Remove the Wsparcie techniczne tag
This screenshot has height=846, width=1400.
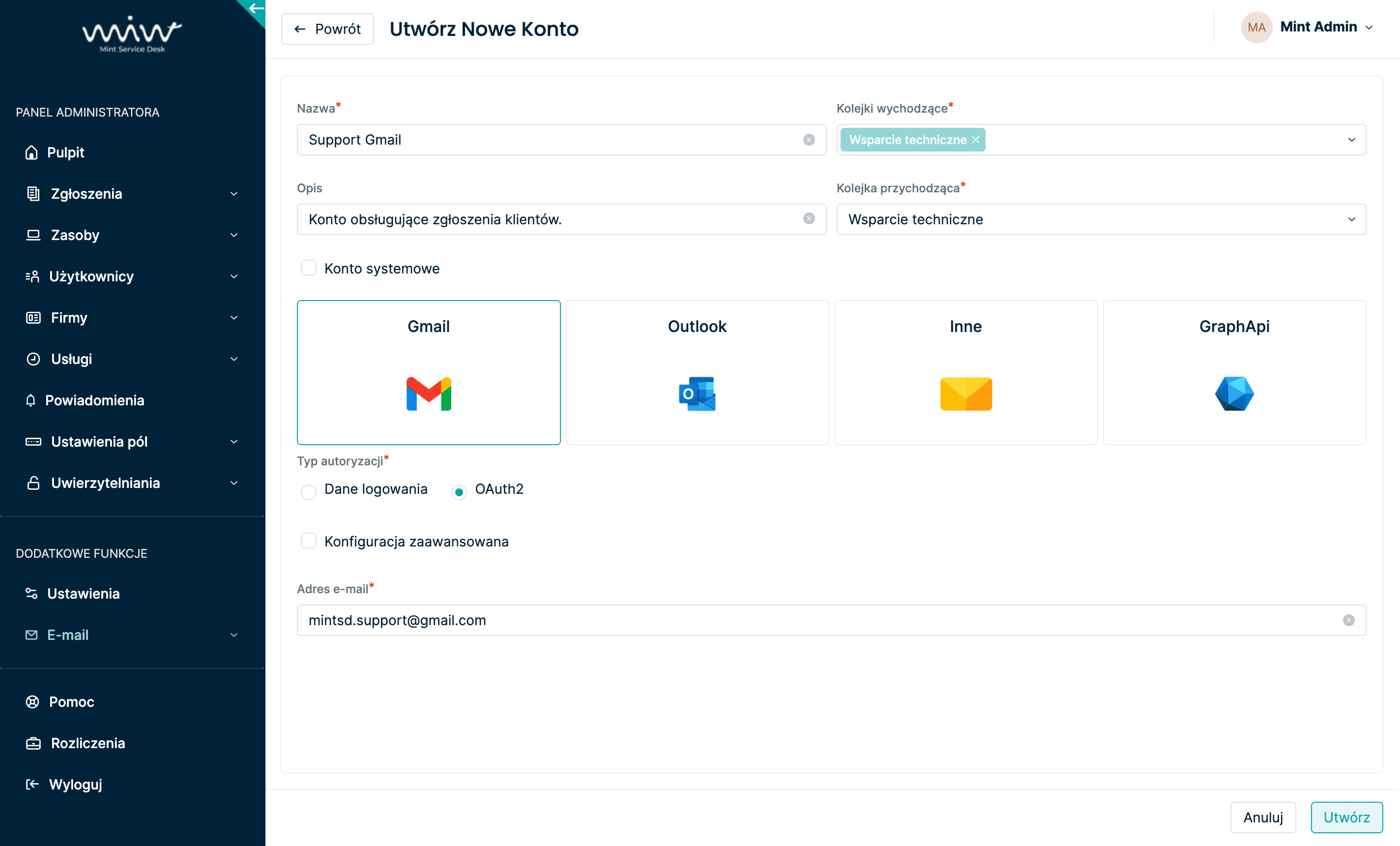(976, 140)
